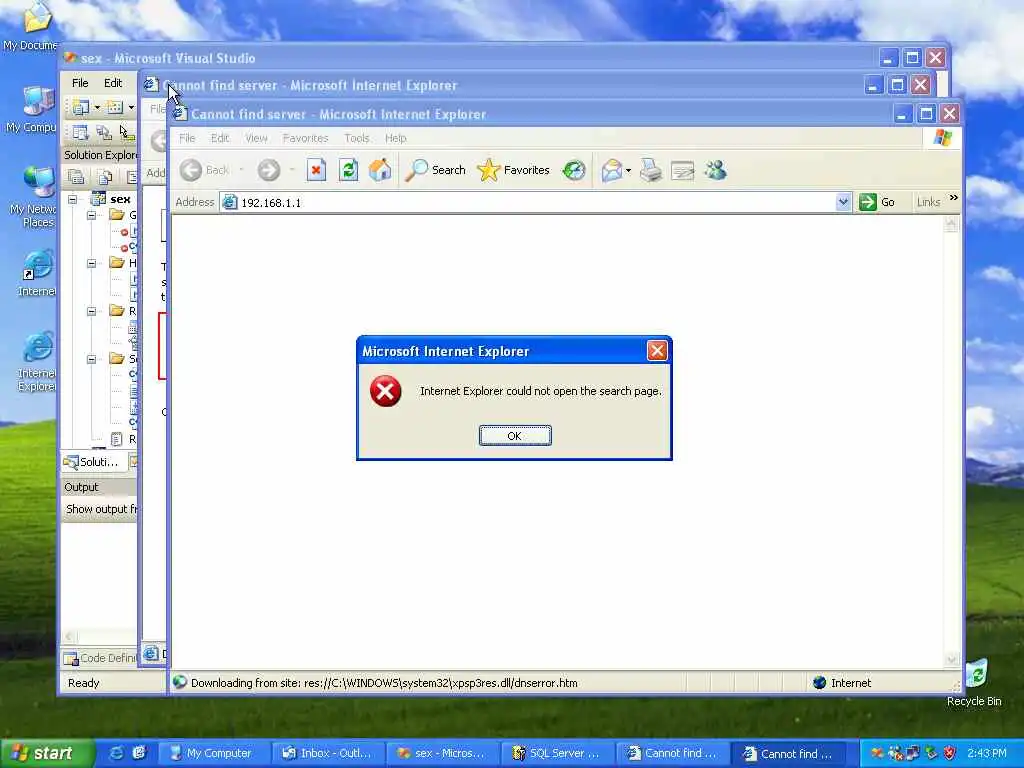Switch to My Computer taskbar button

pos(214,753)
